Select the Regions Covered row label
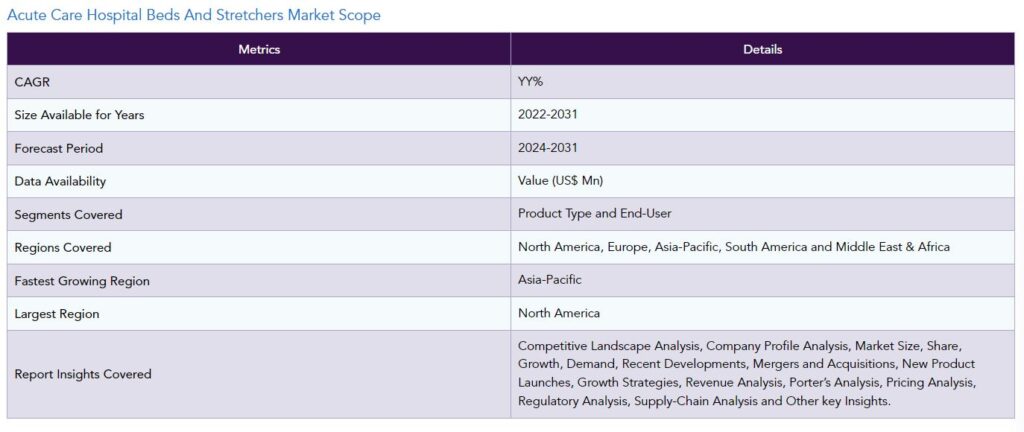Screen dimensions: 1024x432 [x=63, y=247]
